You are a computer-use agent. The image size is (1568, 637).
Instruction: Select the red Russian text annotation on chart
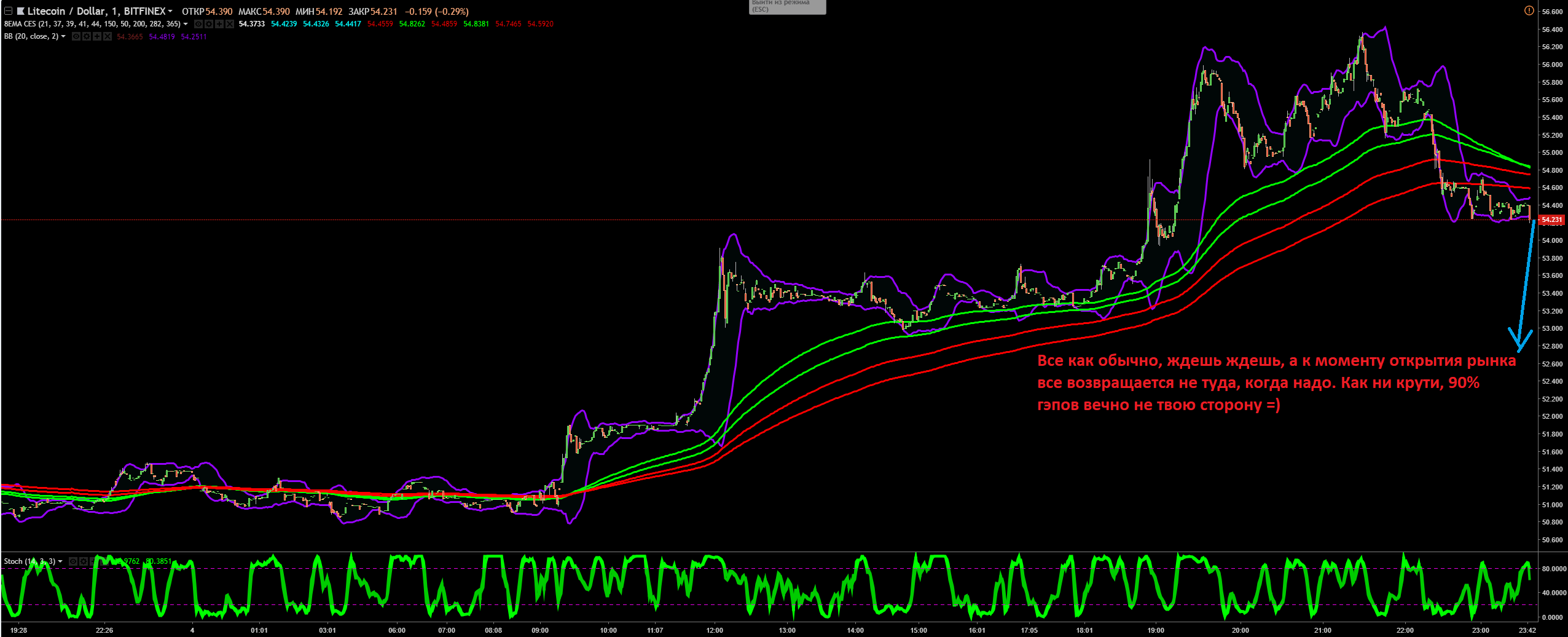pos(1277,382)
